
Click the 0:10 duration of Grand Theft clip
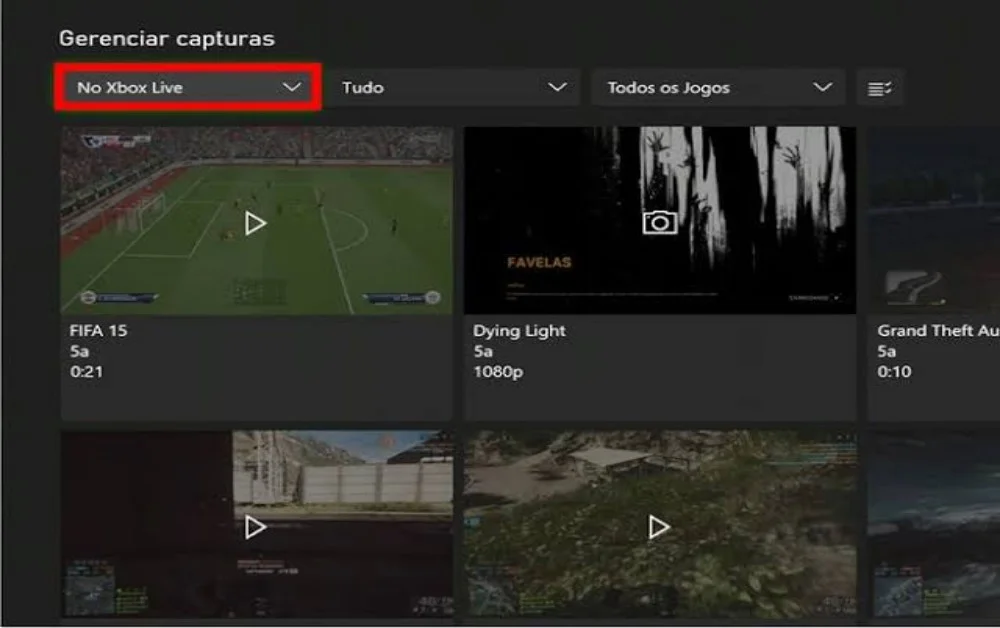coord(894,372)
